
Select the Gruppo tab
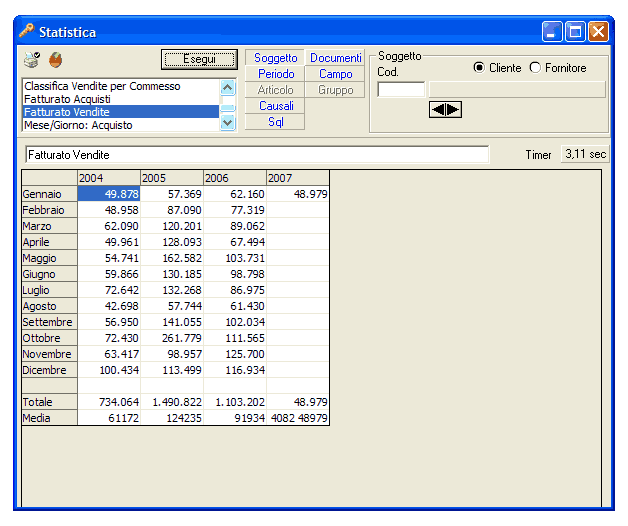(x=335, y=90)
